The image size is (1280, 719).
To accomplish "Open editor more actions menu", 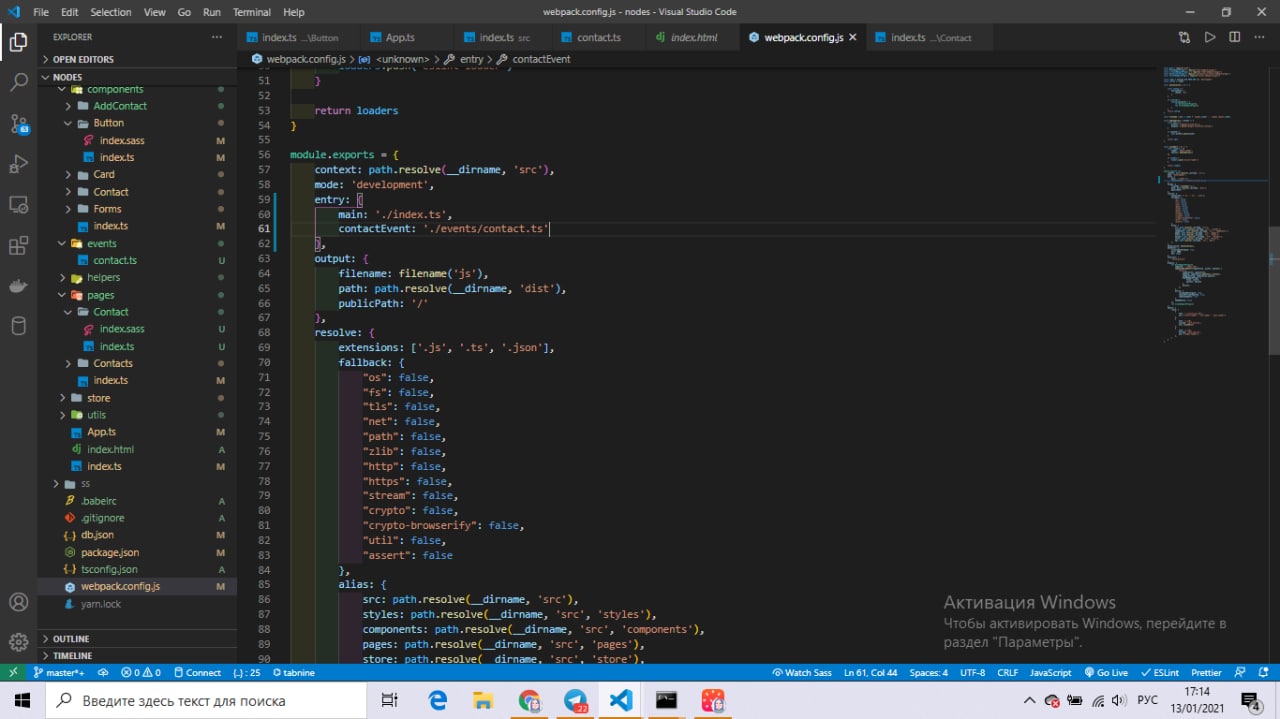I will (1260, 37).
